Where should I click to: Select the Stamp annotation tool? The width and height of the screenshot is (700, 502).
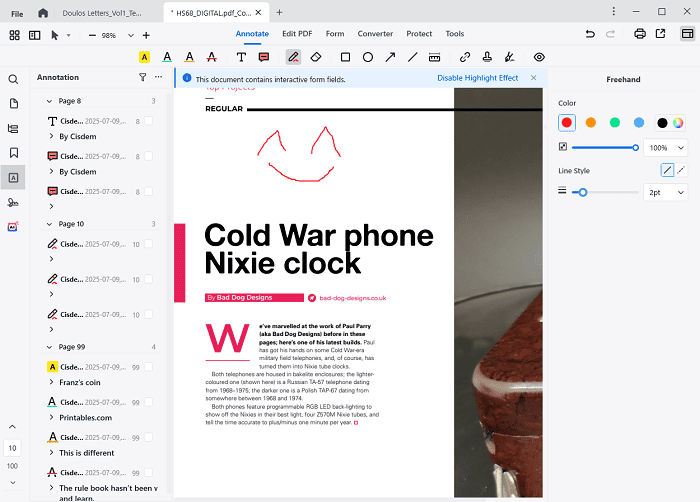(x=487, y=57)
